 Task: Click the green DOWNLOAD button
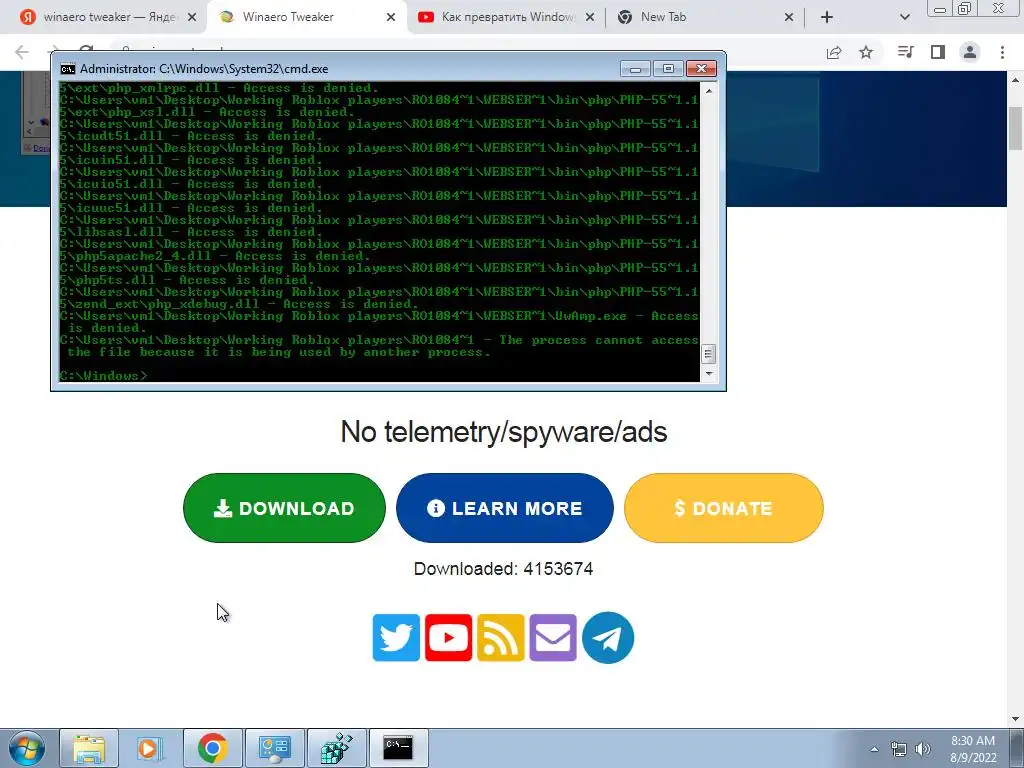point(284,508)
